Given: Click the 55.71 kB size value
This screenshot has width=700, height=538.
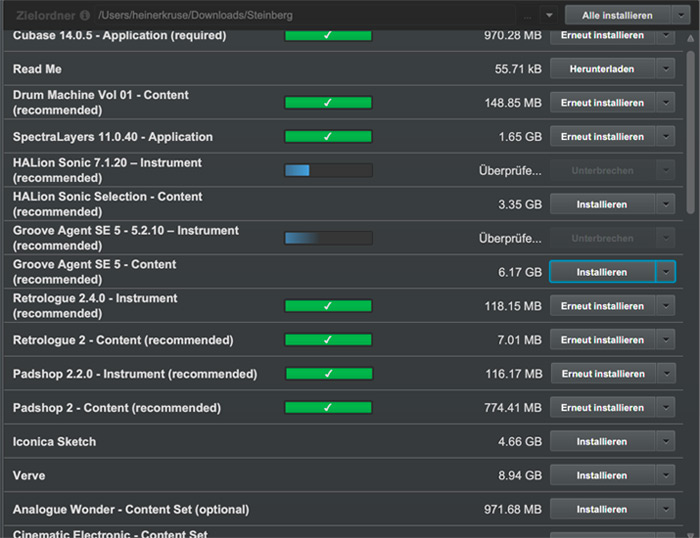Looking at the screenshot, I should [x=518, y=69].
